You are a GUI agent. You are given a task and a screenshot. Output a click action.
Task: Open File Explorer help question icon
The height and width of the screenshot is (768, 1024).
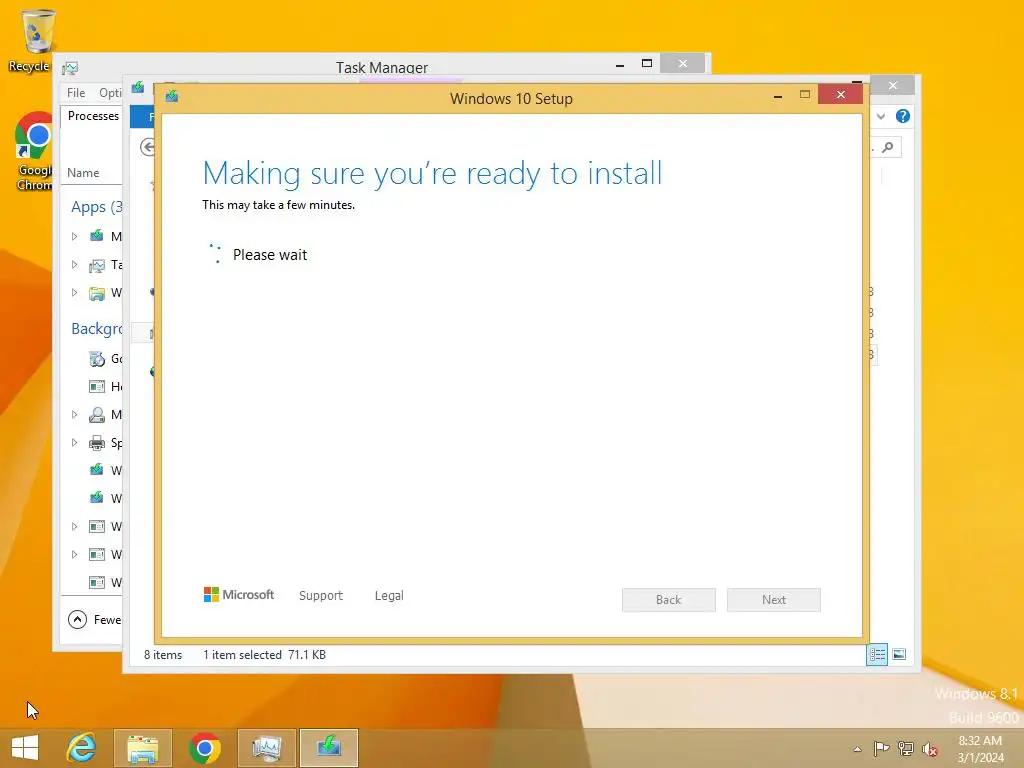903,116
